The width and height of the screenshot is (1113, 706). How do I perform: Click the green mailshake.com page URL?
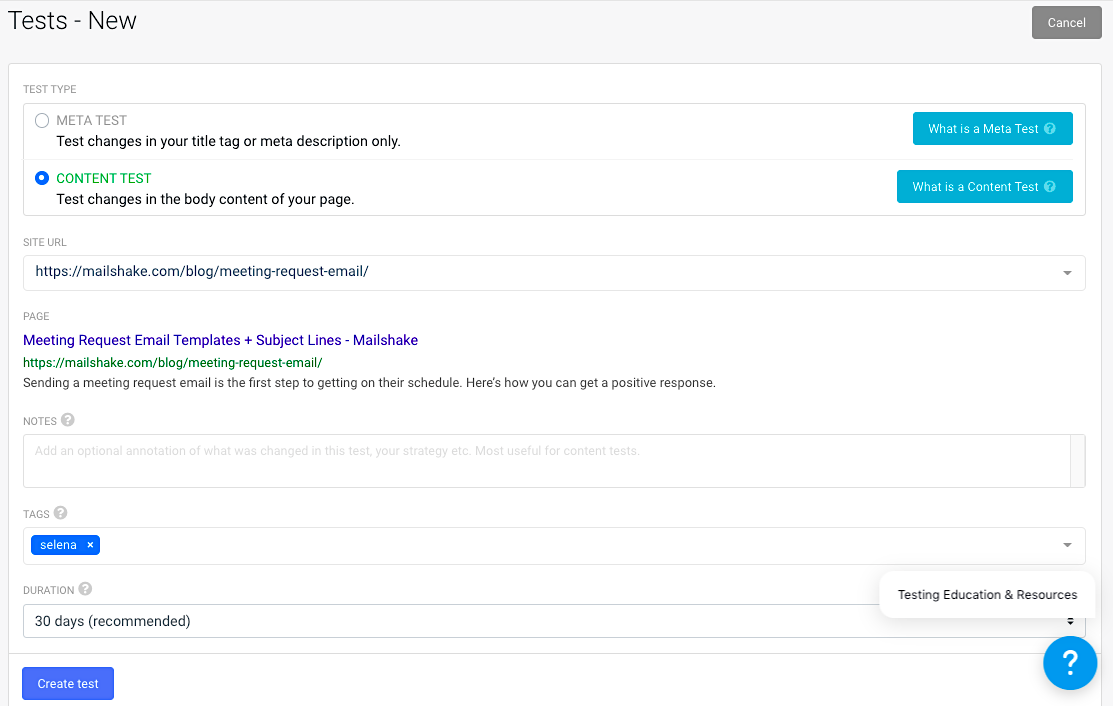pyautogui.click(x=172, y=363)
